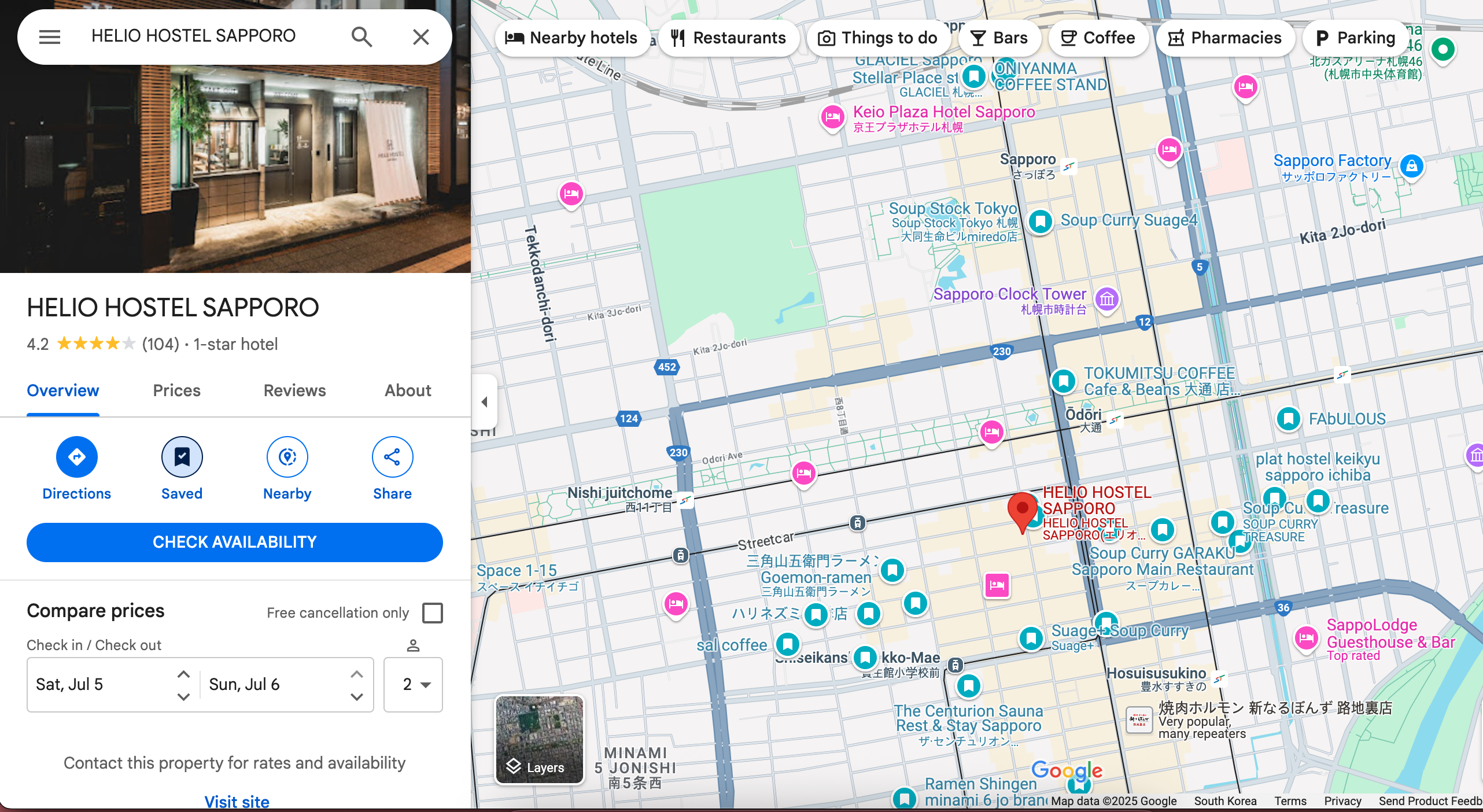Click TOKUMITSU COFFEE saved marker

click(1063, 381)
